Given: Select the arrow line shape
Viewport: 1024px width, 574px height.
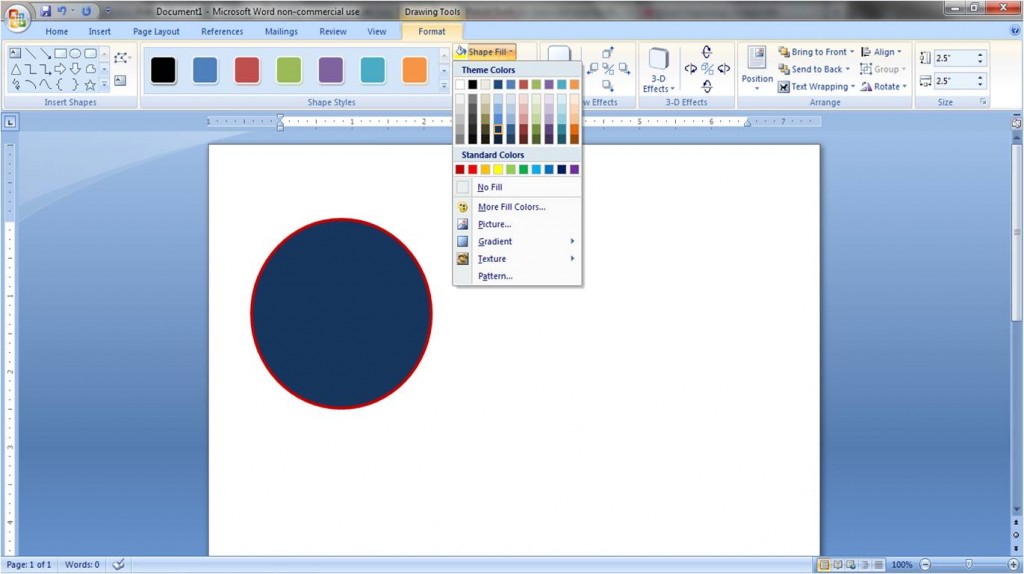Looking at the screenshot, I should [46, 53].
